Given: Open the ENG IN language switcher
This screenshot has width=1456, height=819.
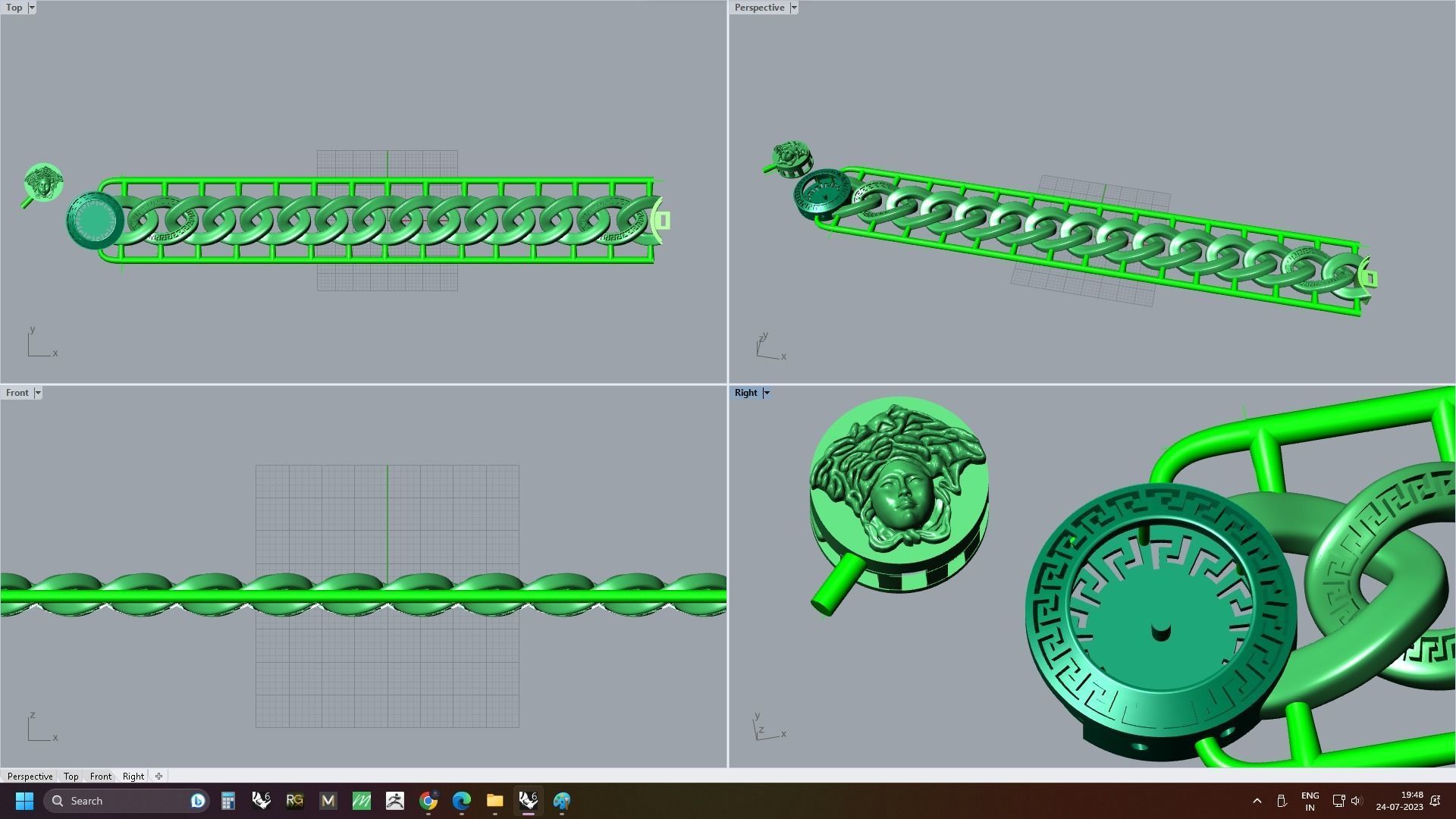Looking at the screenshot, I should (x=1310, y=801).
